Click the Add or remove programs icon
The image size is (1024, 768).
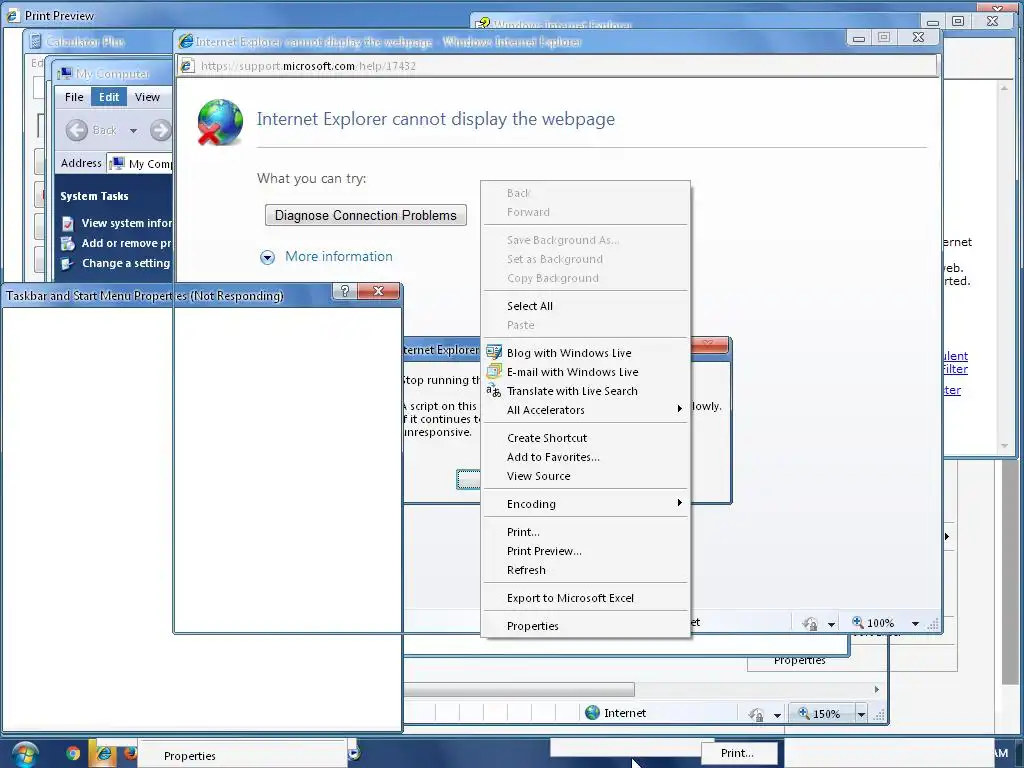tap(68, 244)
